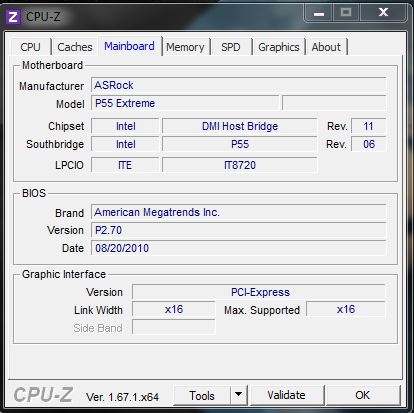Click the OK button
Screen dimensions: 414x413
(x=363, y=395)
